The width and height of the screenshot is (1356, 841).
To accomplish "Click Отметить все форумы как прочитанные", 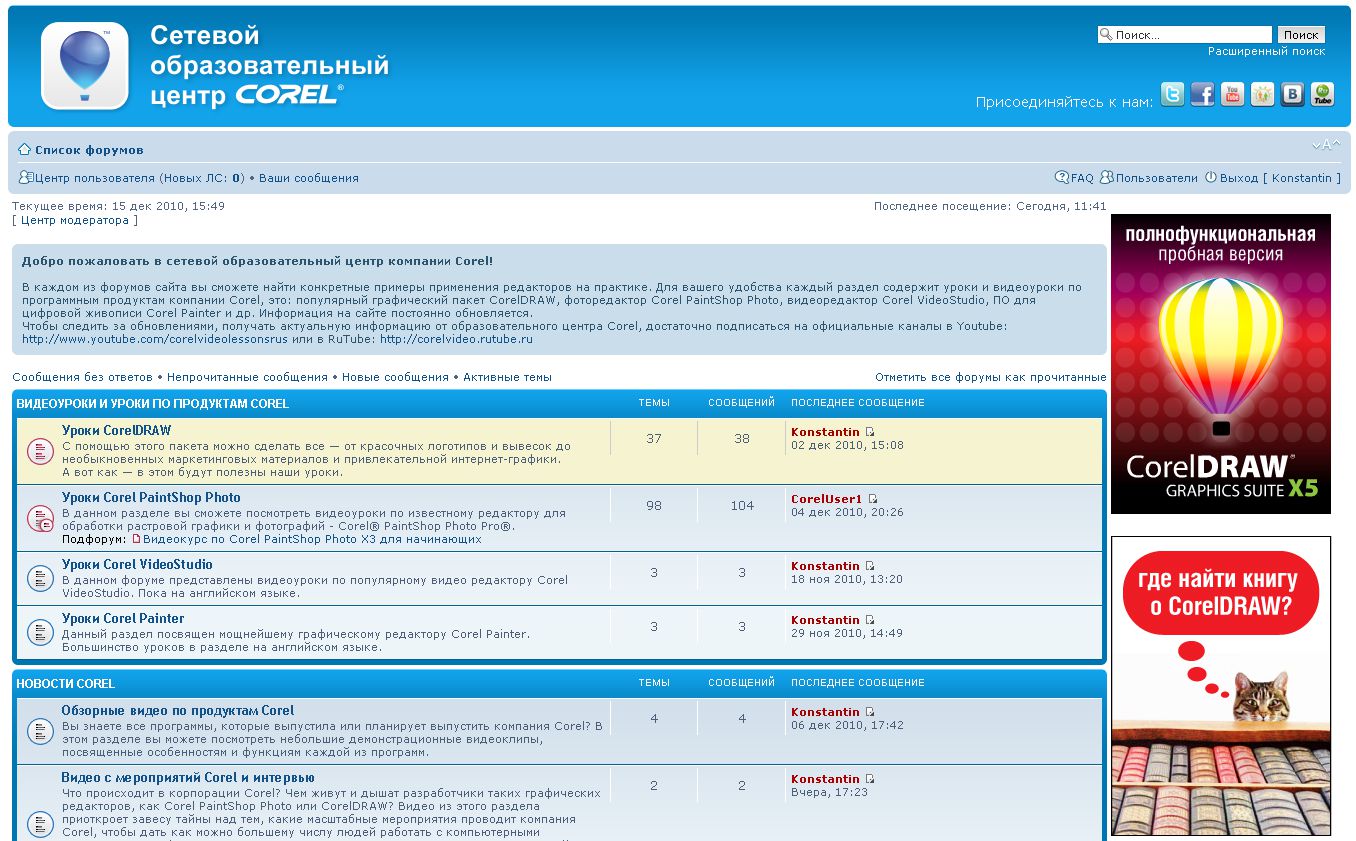I will 990,377.
